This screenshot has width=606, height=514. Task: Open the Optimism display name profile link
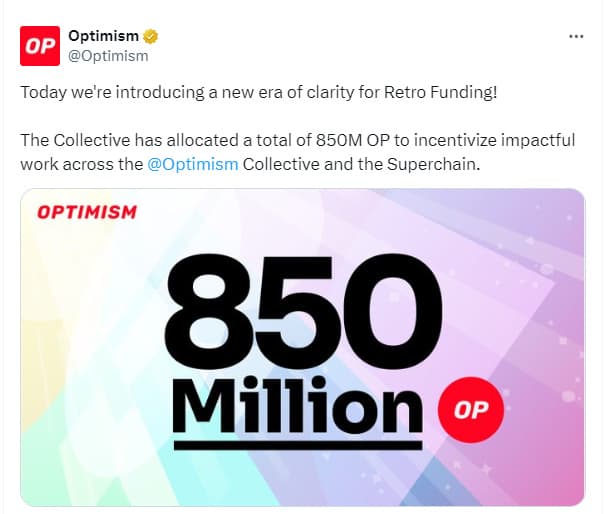[103, 36]
